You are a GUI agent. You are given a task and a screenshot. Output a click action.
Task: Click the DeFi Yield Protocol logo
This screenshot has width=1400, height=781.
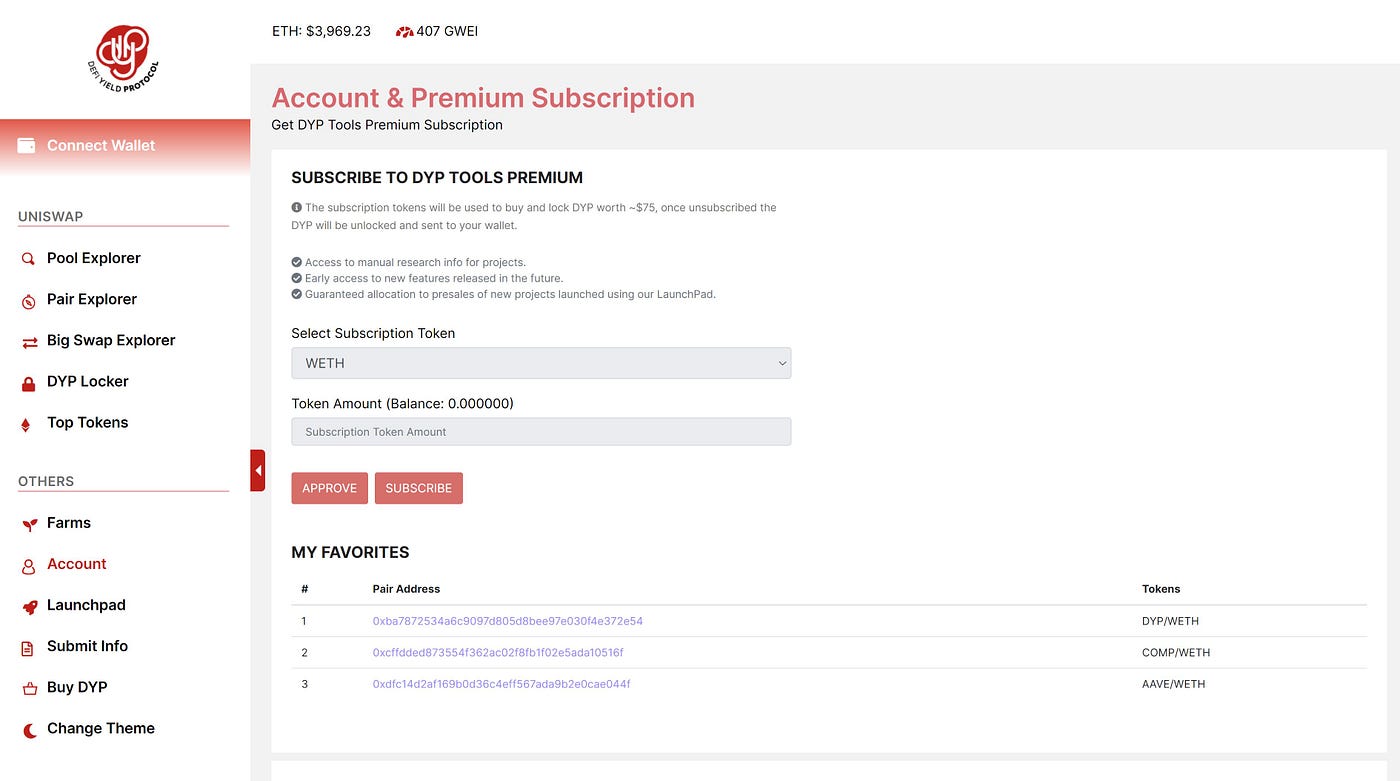tap(123, 56)
